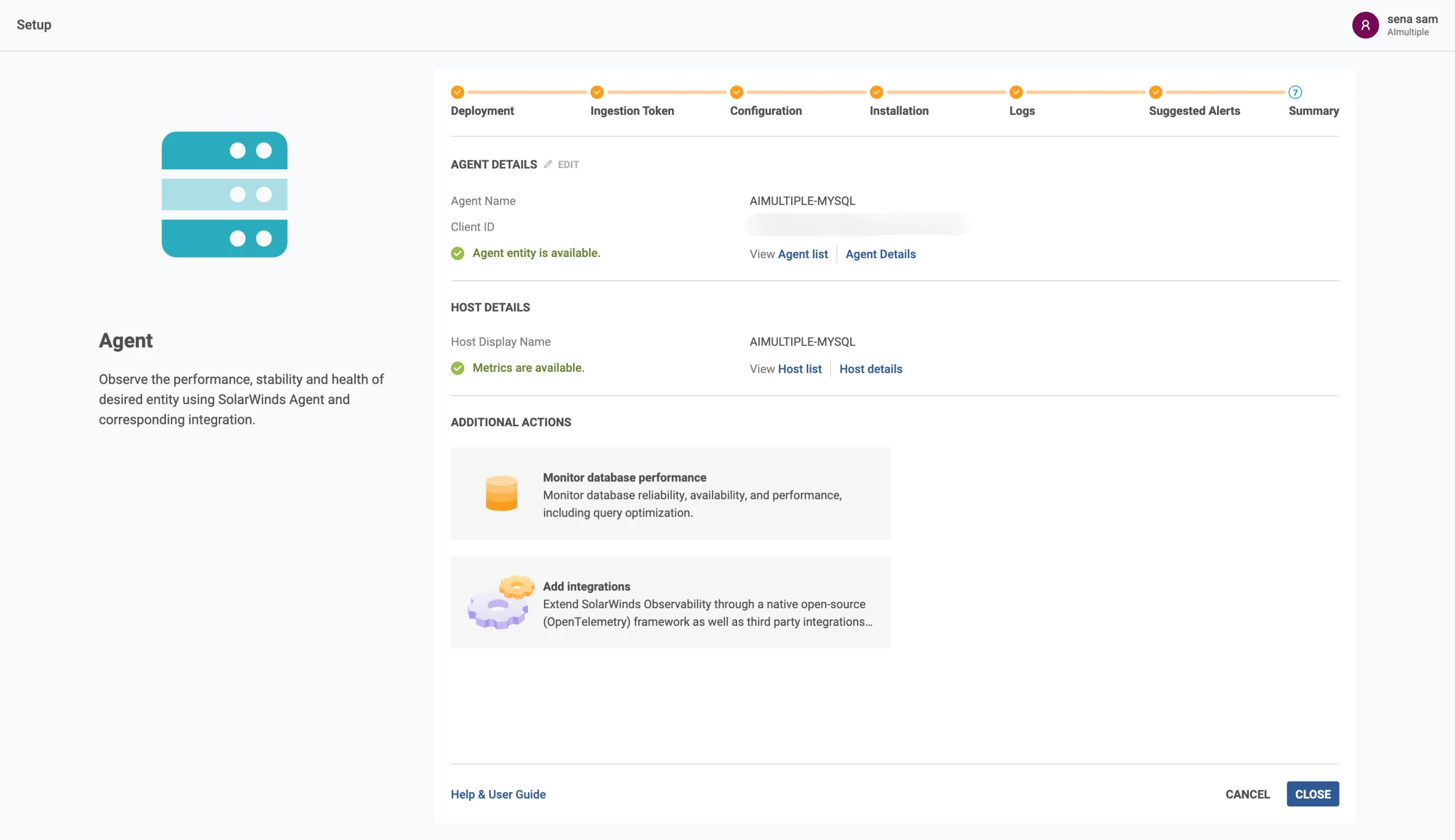Screen dimensions: 1455x840
Task: Go to the Configuration step
Action: (x=766, y=111)
